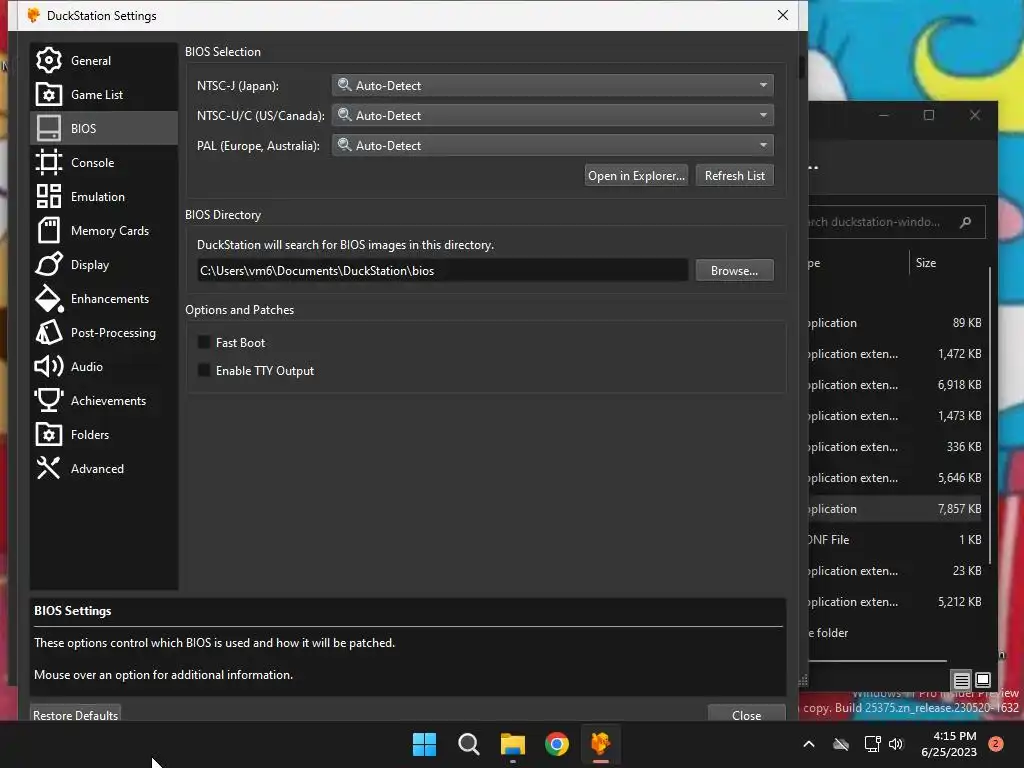The height and width of the screenshot is (768, 1024).
Task: Select the Post-Processing icon
Action: point(48,332)
